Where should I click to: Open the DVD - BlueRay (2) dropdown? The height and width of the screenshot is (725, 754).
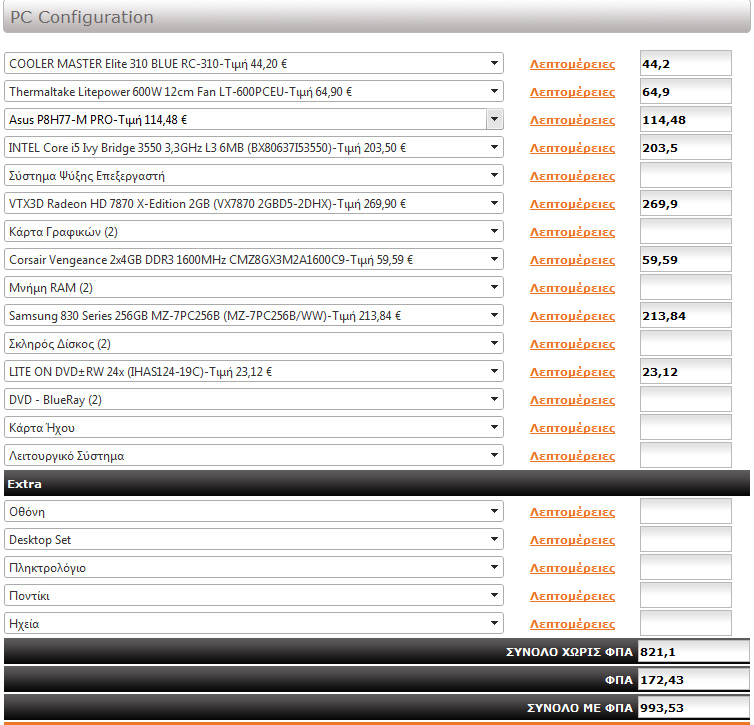[254, 399]
